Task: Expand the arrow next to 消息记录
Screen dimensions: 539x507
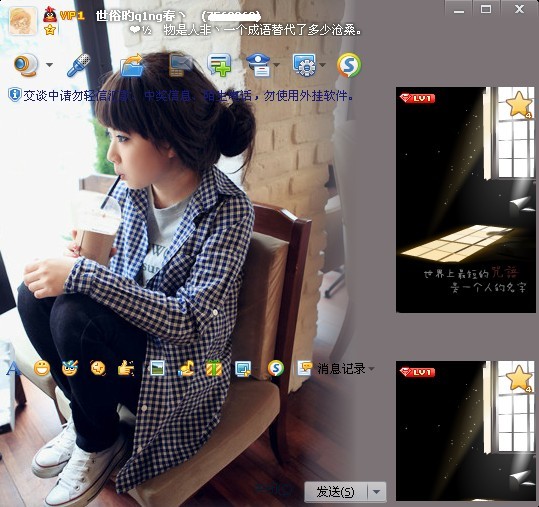Action: 371,369
